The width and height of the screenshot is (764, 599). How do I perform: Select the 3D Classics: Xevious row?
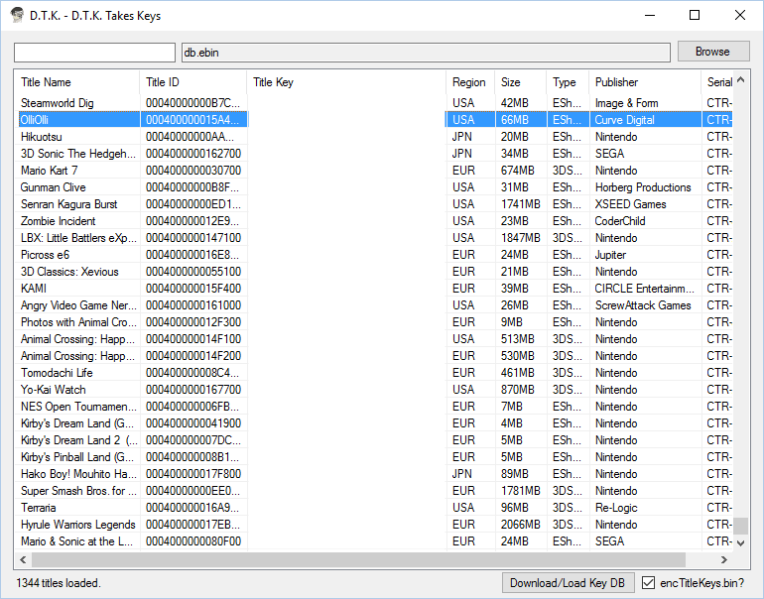coord(374,272)
